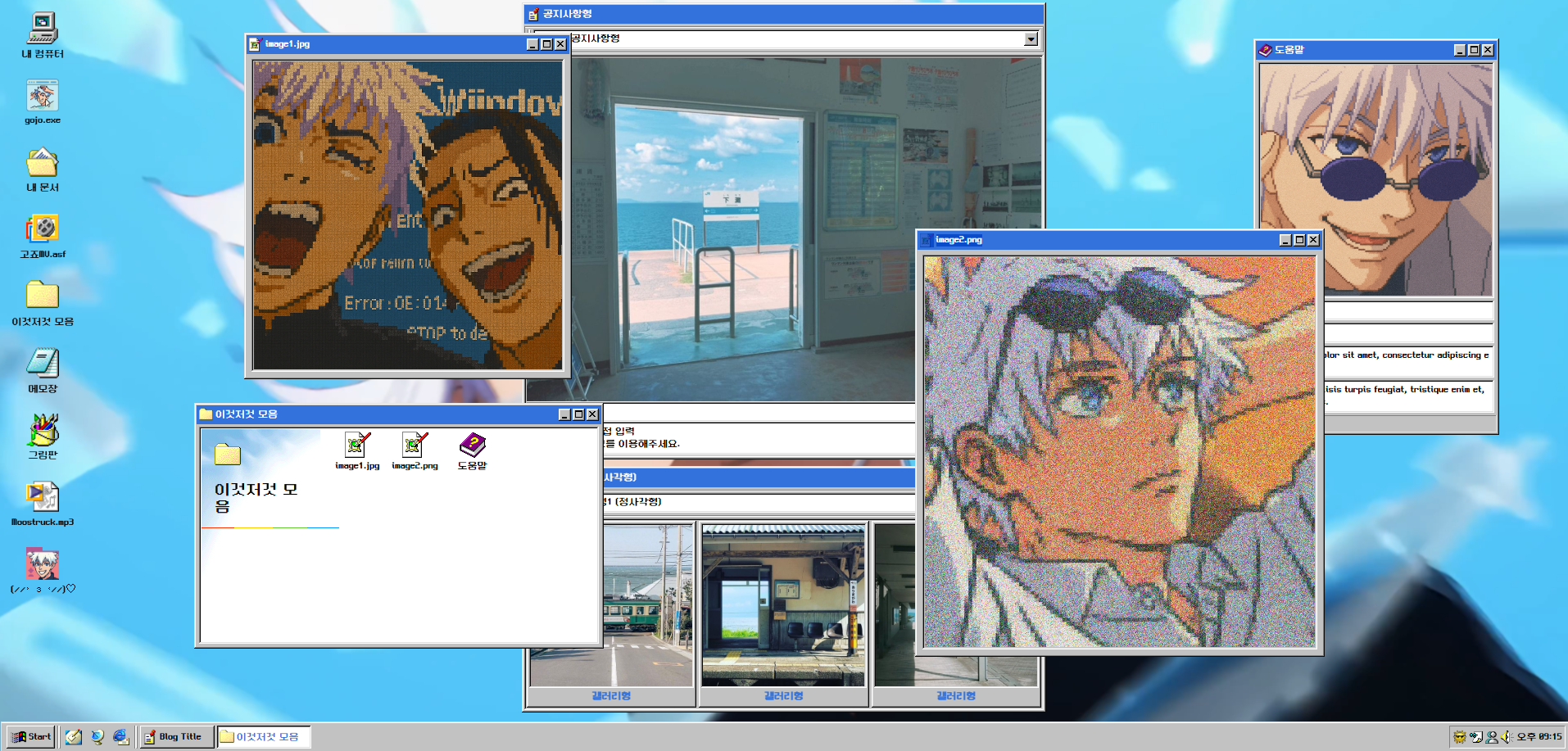The image size is (1568, 751).
Task: Click the 'consectetur adipiscing' text in 도움말 window
Action: click(x=1431, y=355)
